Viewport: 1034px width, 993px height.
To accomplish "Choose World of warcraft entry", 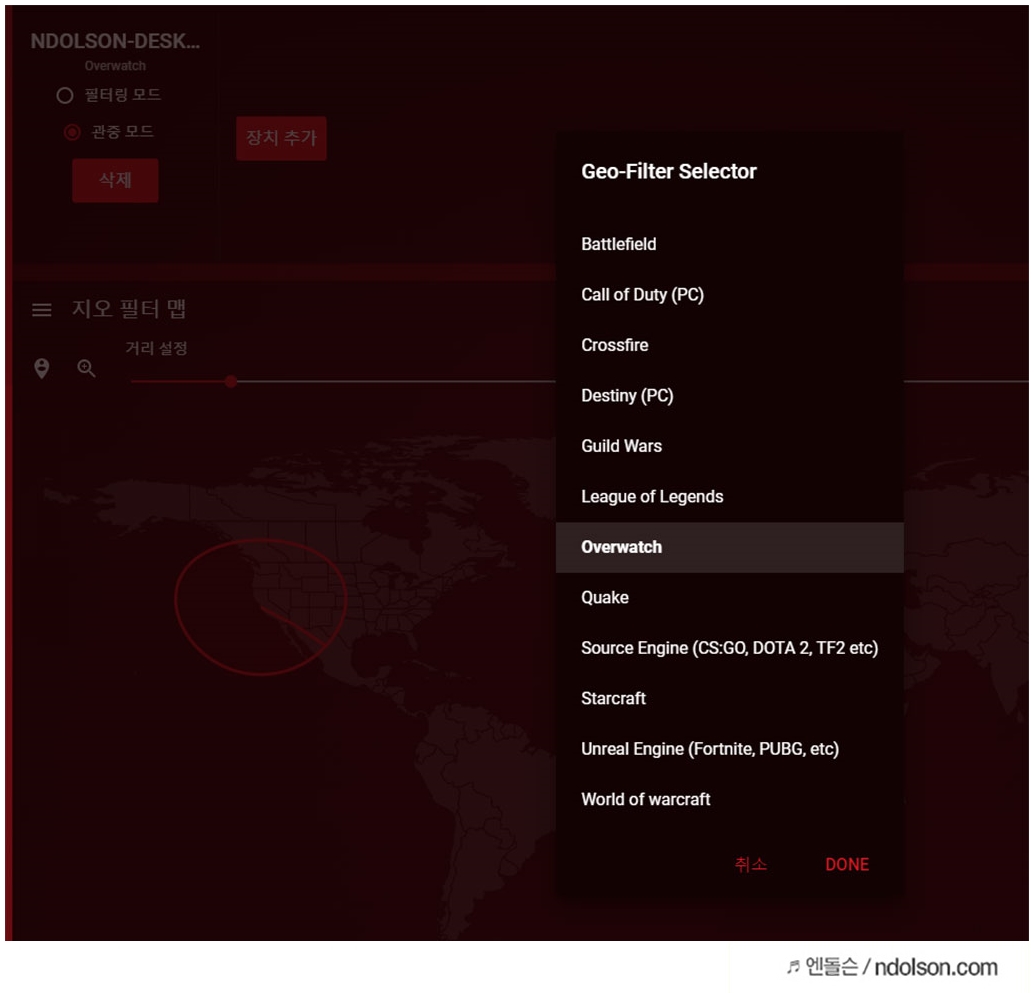I will pyautogui.click(x=729, y=799).
